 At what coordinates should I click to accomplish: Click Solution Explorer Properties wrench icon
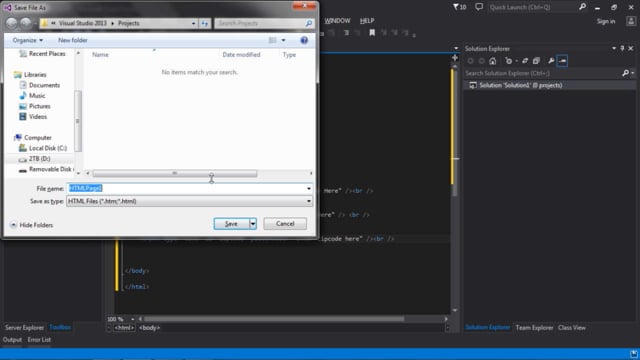click(x=551, y=61)
